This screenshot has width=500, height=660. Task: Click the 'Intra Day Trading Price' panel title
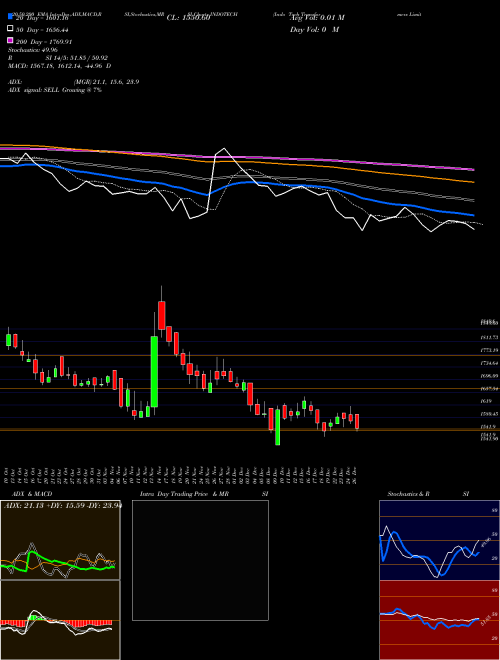click(174, 494)
